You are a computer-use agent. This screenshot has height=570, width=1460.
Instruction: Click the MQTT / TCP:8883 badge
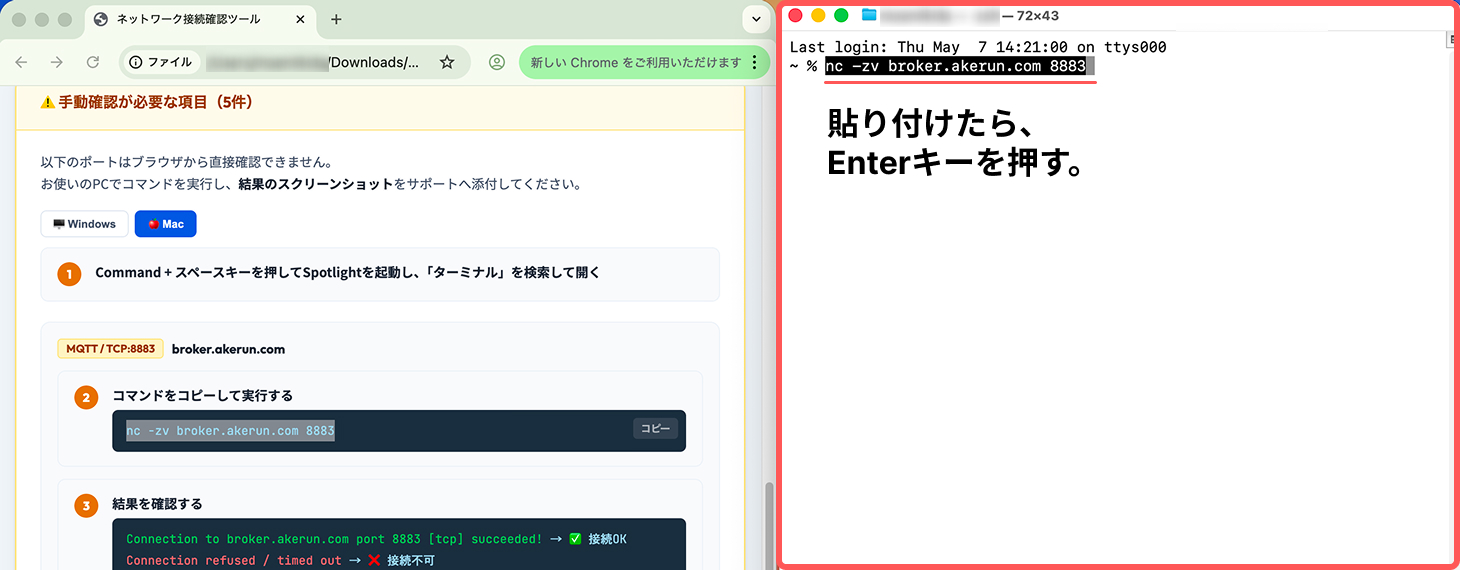click(111, 349)
